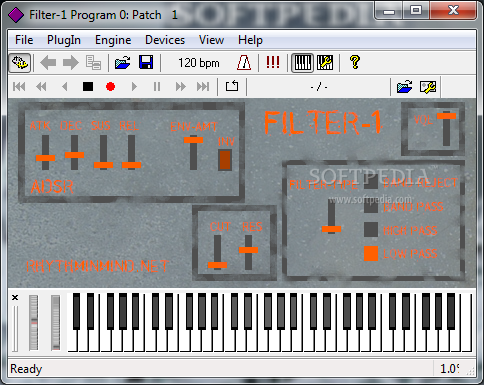Click the modulation wheel beside keyboard
Viewport: 484px width, 385px height.
tap(56, 322)
